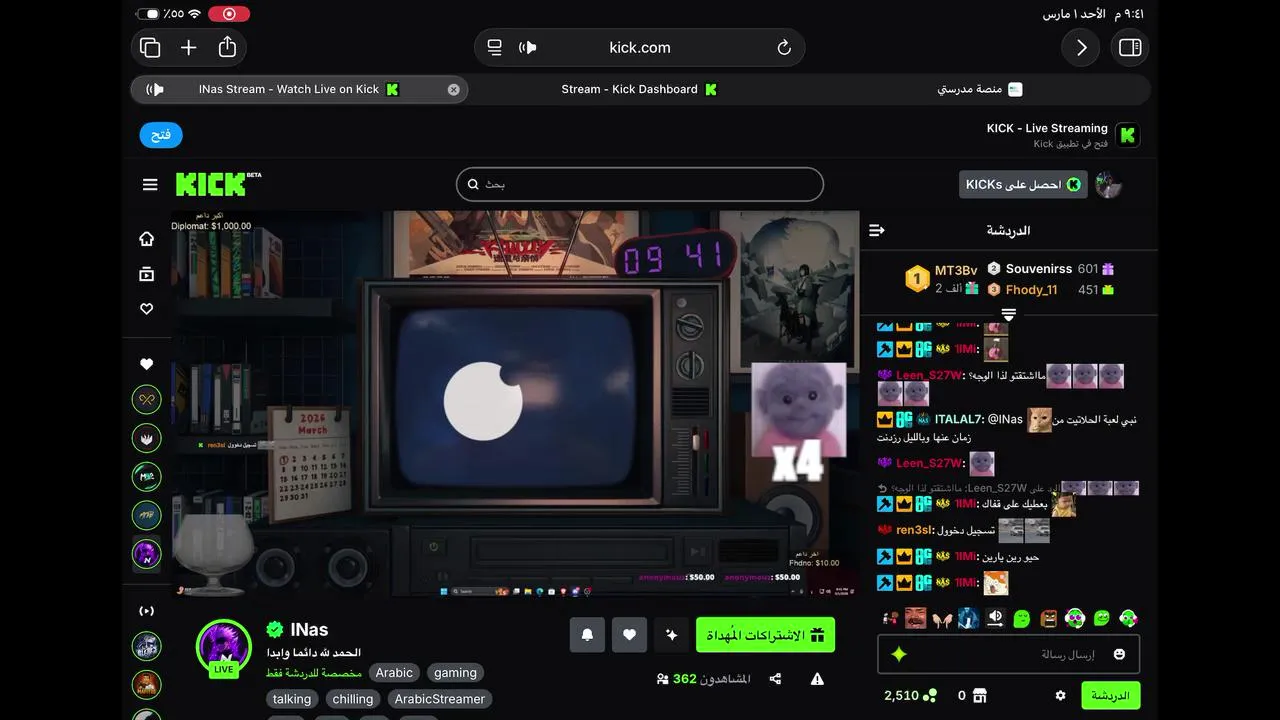Switch to the INas Stream tab
The image size is (1280, 720).
(299, 89)
